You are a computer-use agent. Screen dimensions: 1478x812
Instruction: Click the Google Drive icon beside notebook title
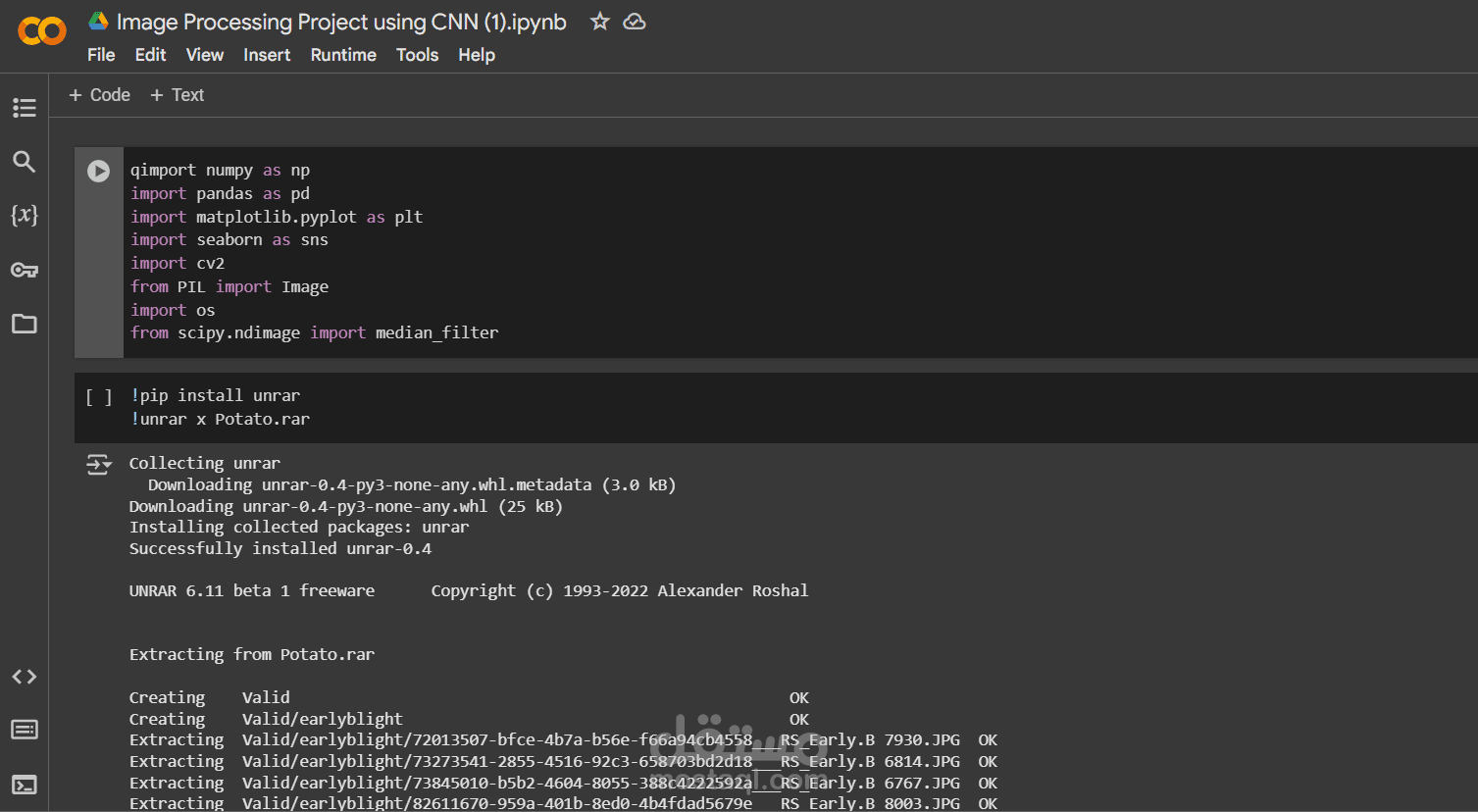pyautogui.click(x=98, y=22)
